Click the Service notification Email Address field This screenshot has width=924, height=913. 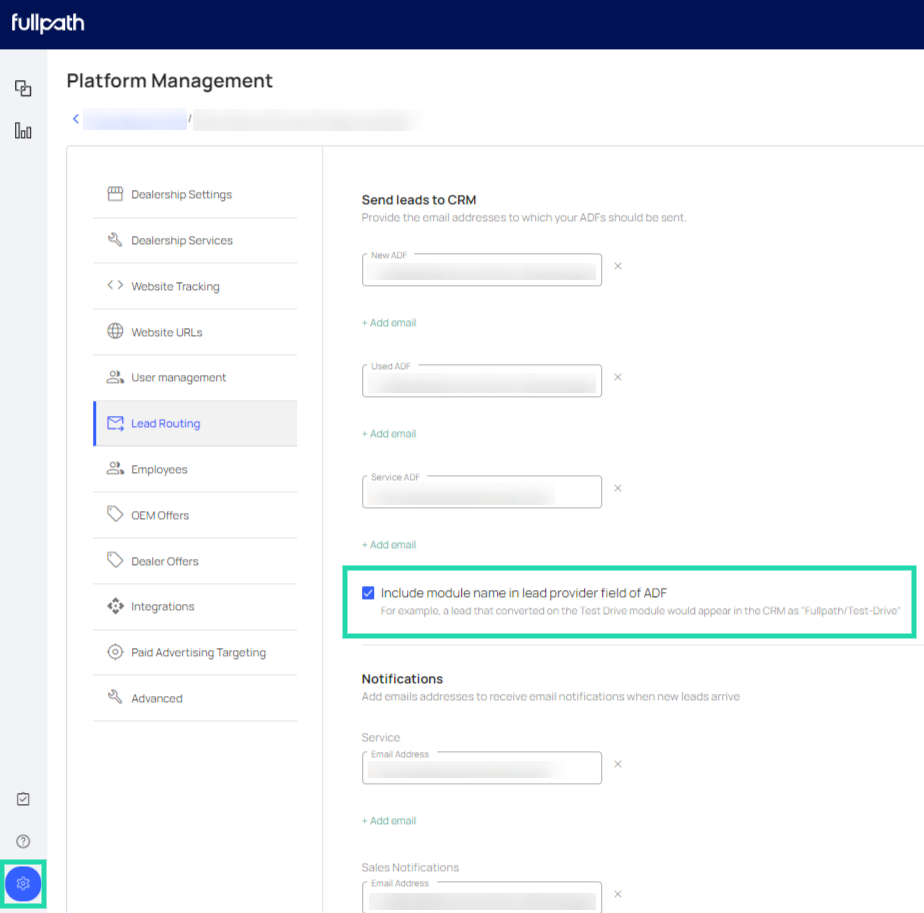481,769
